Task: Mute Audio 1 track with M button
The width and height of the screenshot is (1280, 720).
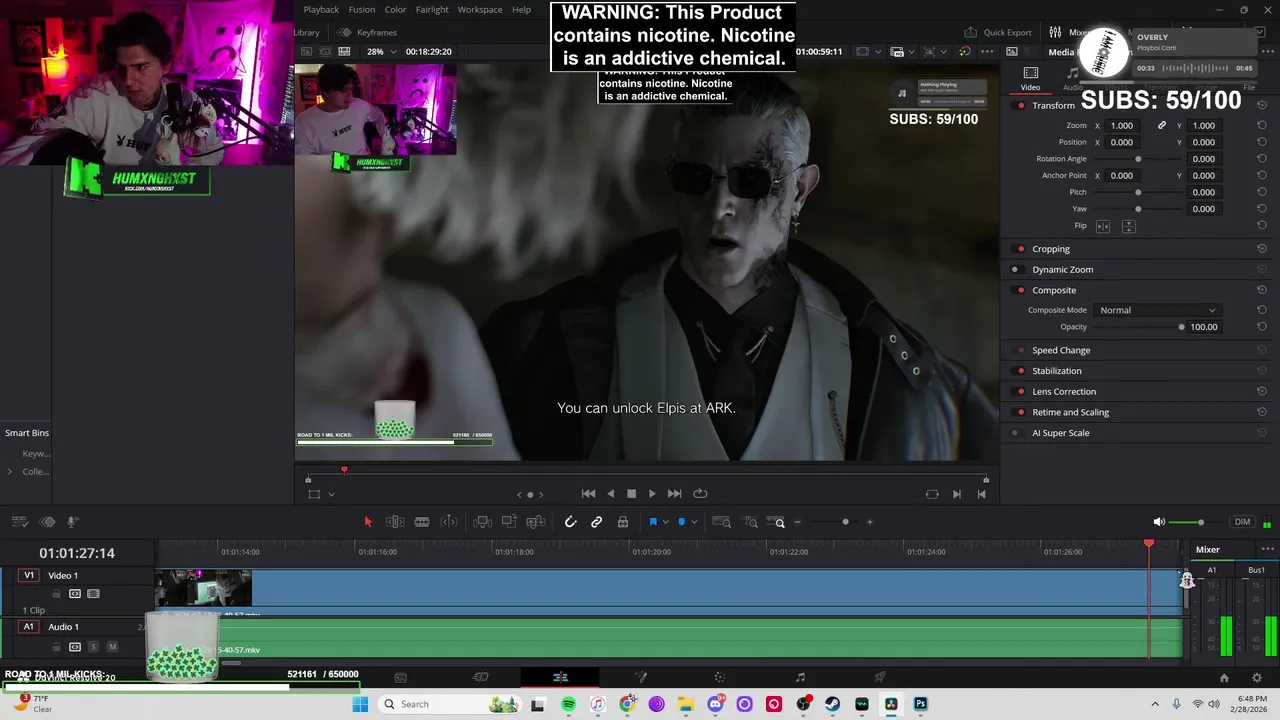Action: (112, 647)
